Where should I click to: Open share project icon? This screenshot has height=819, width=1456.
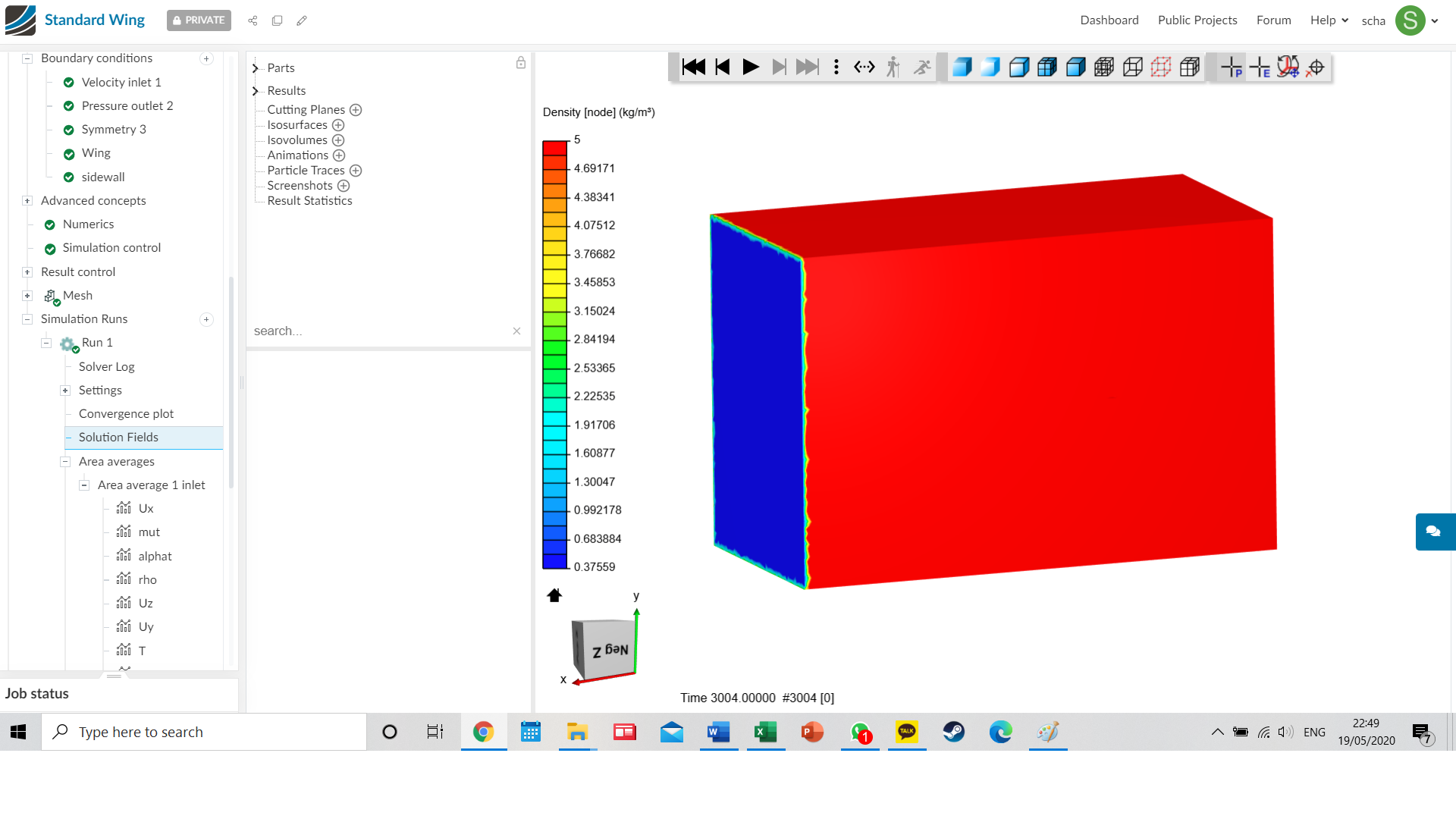click(253, 20)
